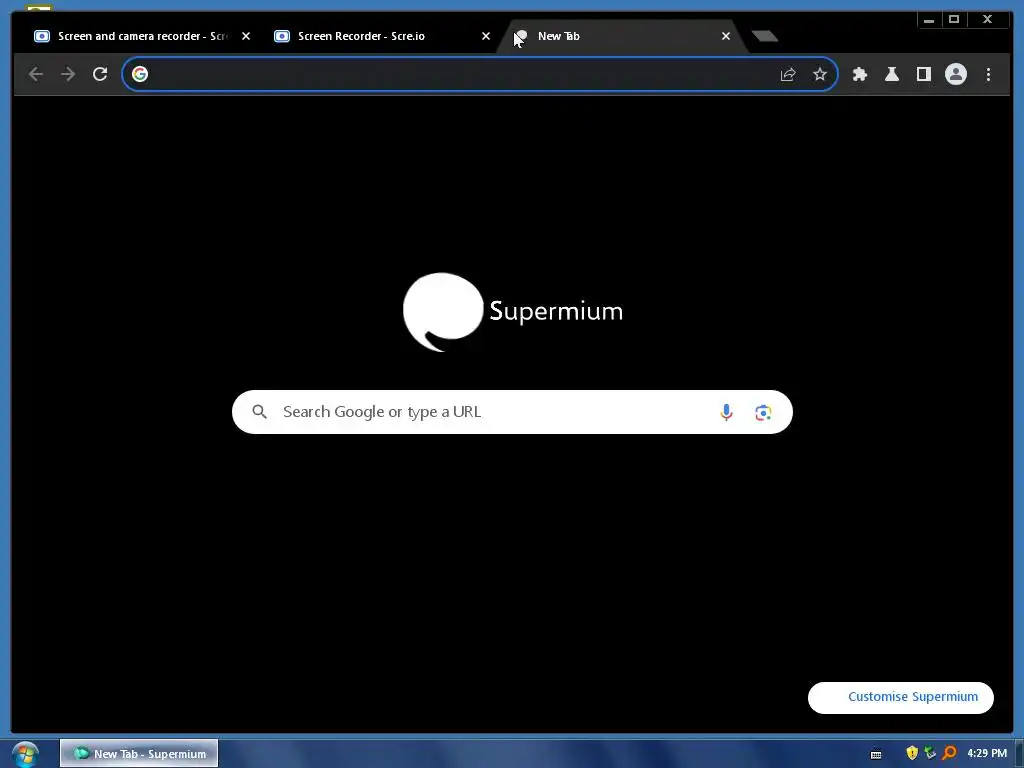Click the orange magnifier tray icon

point(950,753)
